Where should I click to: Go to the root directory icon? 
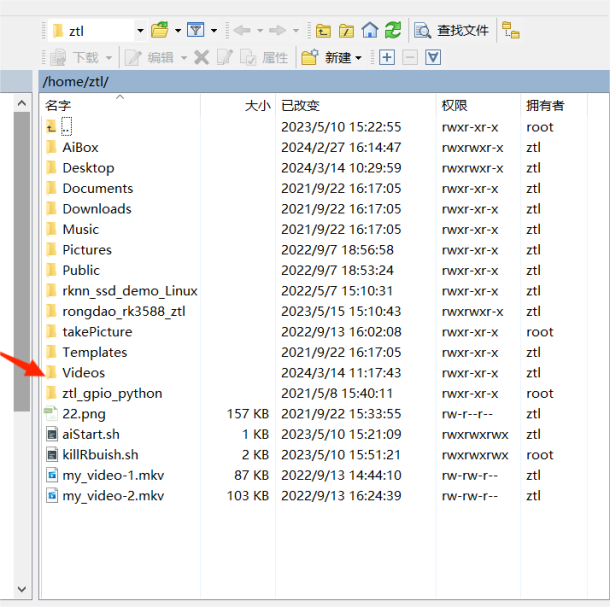346,30
